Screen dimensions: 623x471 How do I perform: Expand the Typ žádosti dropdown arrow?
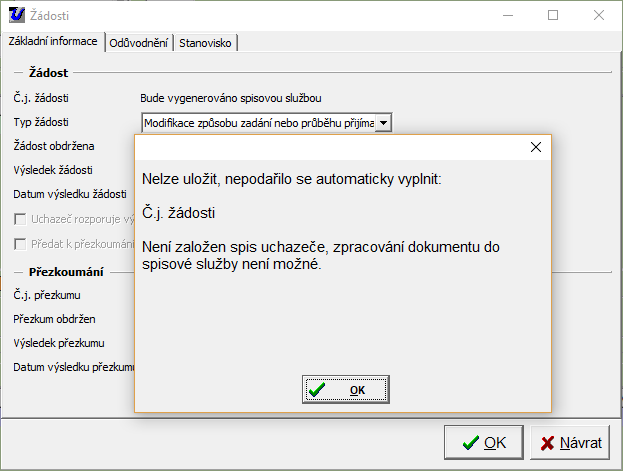click(x=383, y=123)
